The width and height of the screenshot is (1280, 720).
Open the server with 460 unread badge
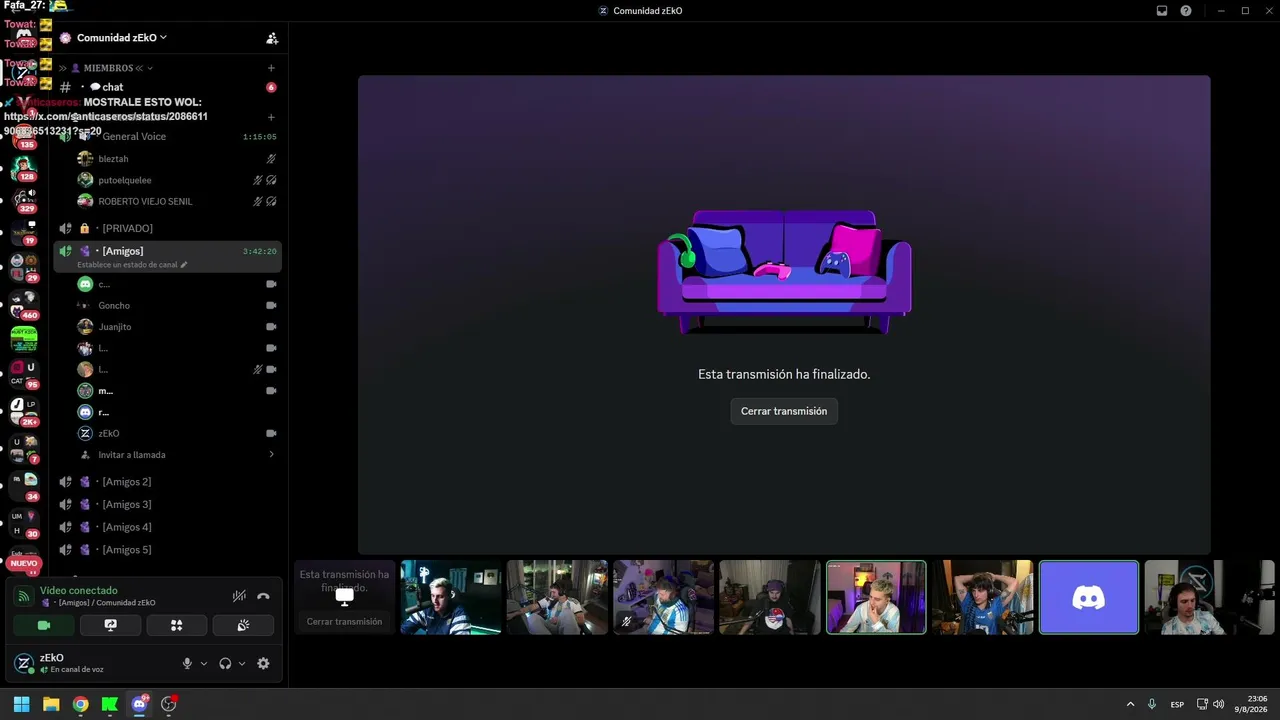click(x=24, y=304)
